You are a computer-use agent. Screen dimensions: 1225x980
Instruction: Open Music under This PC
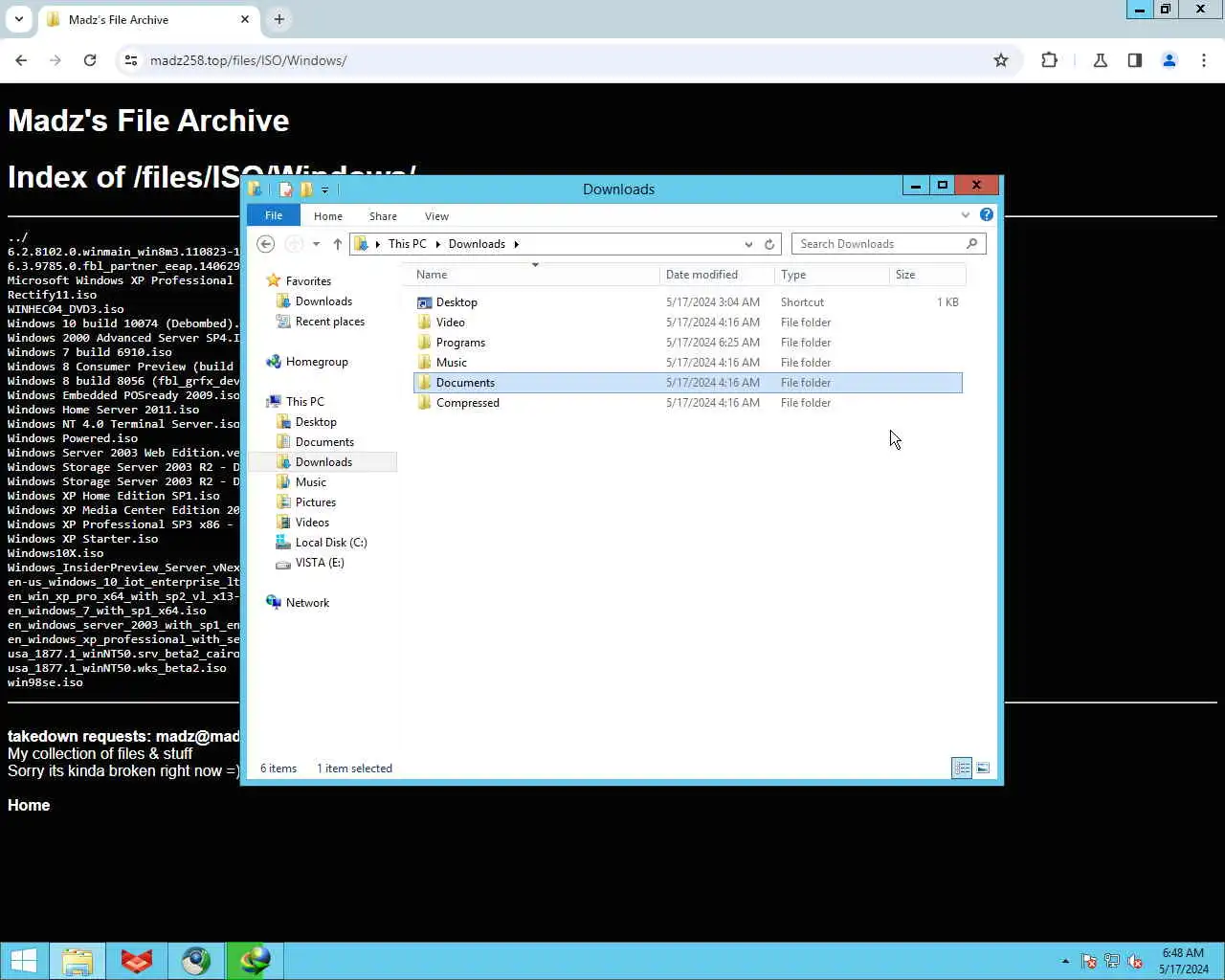pyautogui.click(x=311, y=482)
